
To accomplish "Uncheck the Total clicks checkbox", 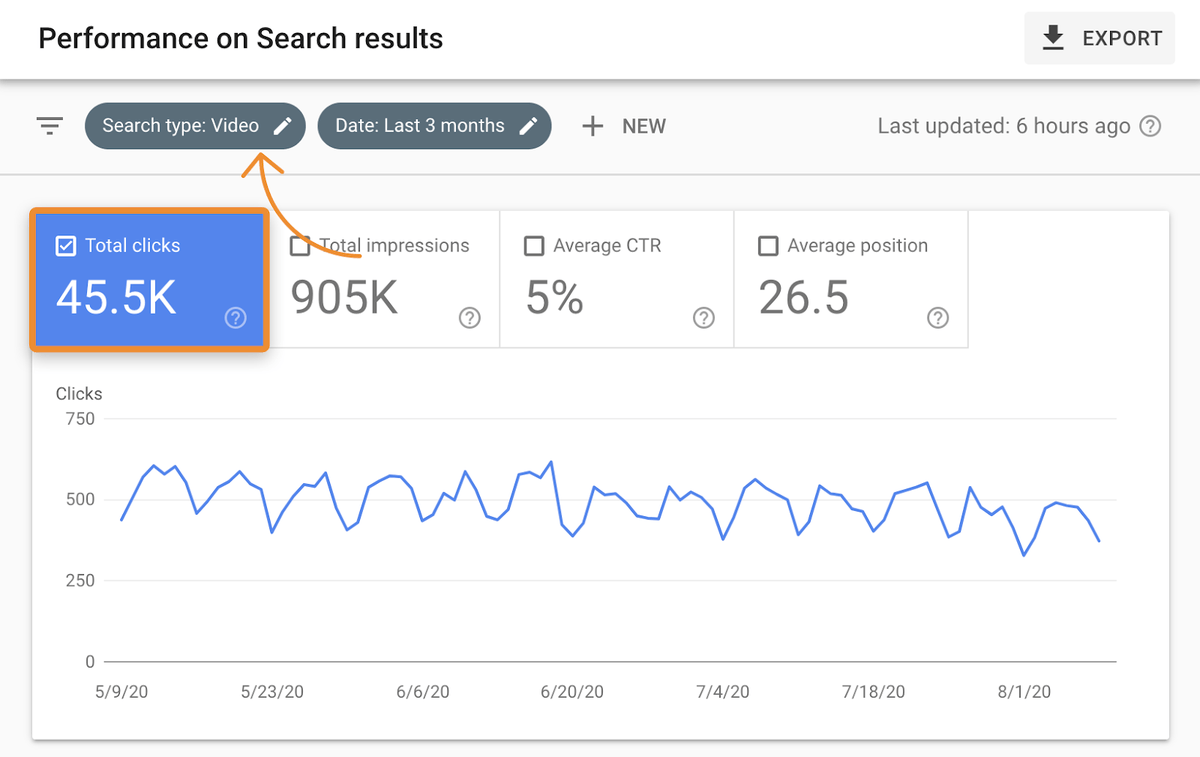I will click(66, 245).
